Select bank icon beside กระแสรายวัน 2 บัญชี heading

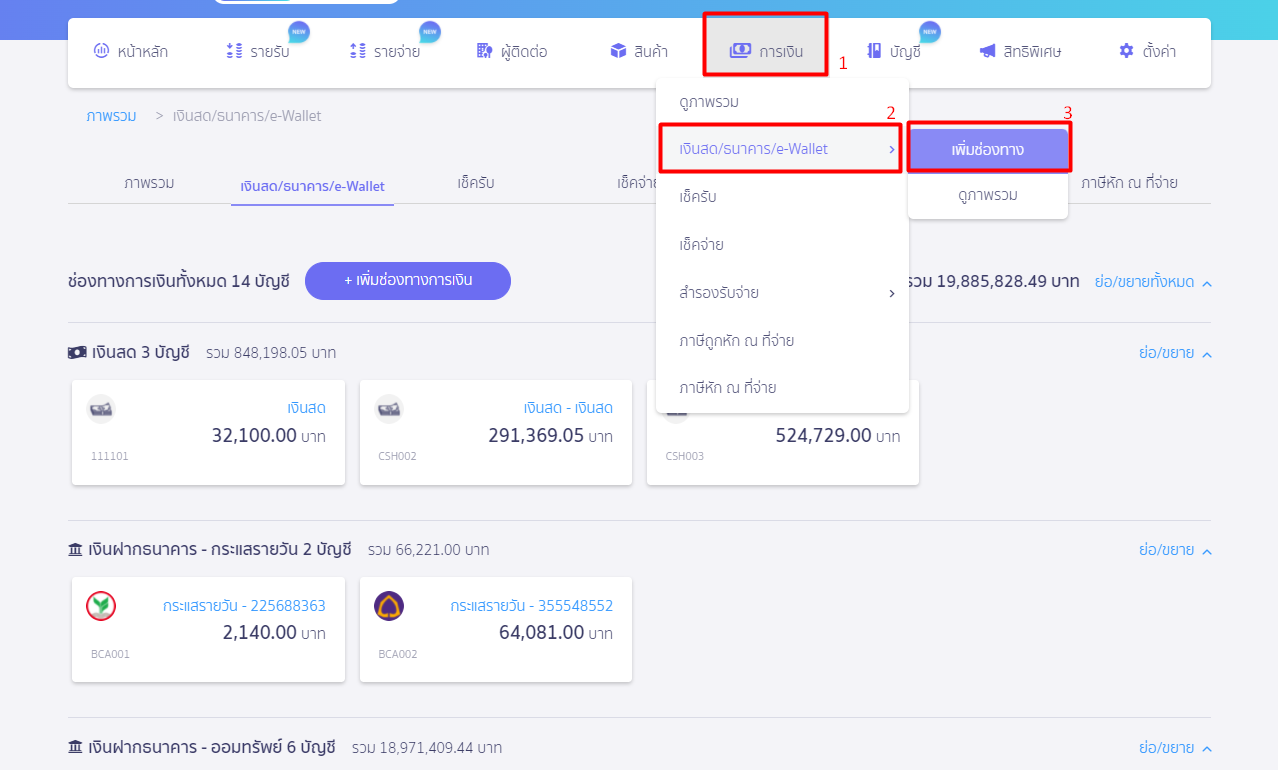pyautogui.click(x=76, y=549)
